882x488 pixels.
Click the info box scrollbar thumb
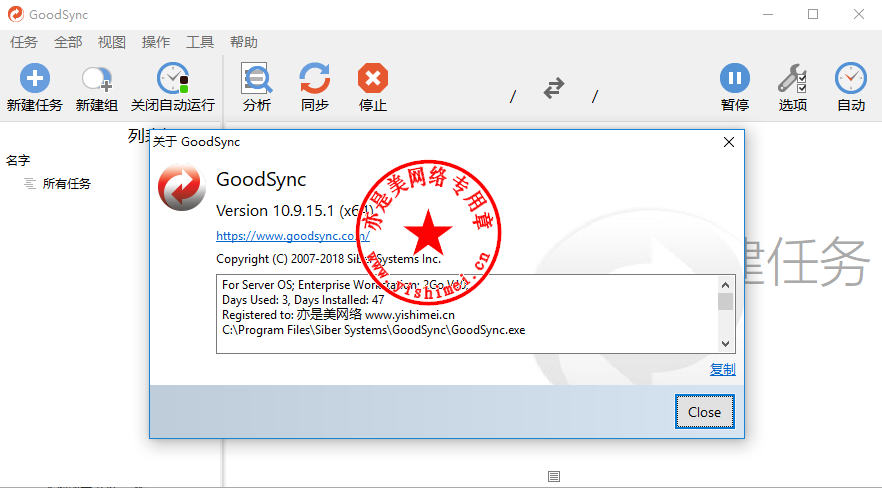point(725,301)
